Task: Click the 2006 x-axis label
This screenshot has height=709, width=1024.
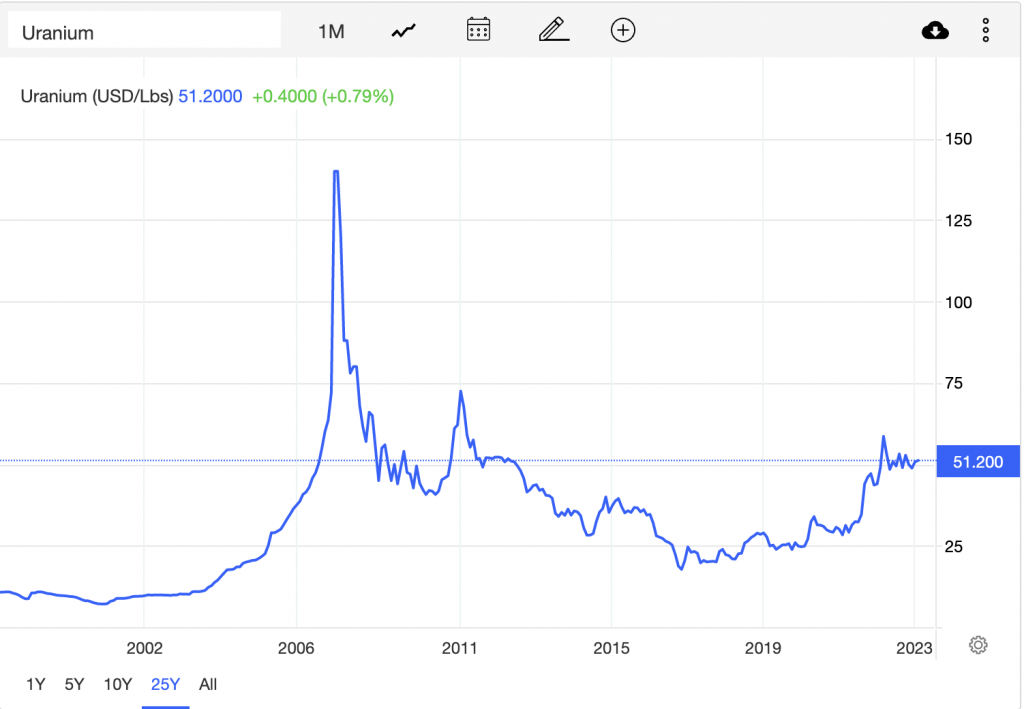Action: coord(296,648)
